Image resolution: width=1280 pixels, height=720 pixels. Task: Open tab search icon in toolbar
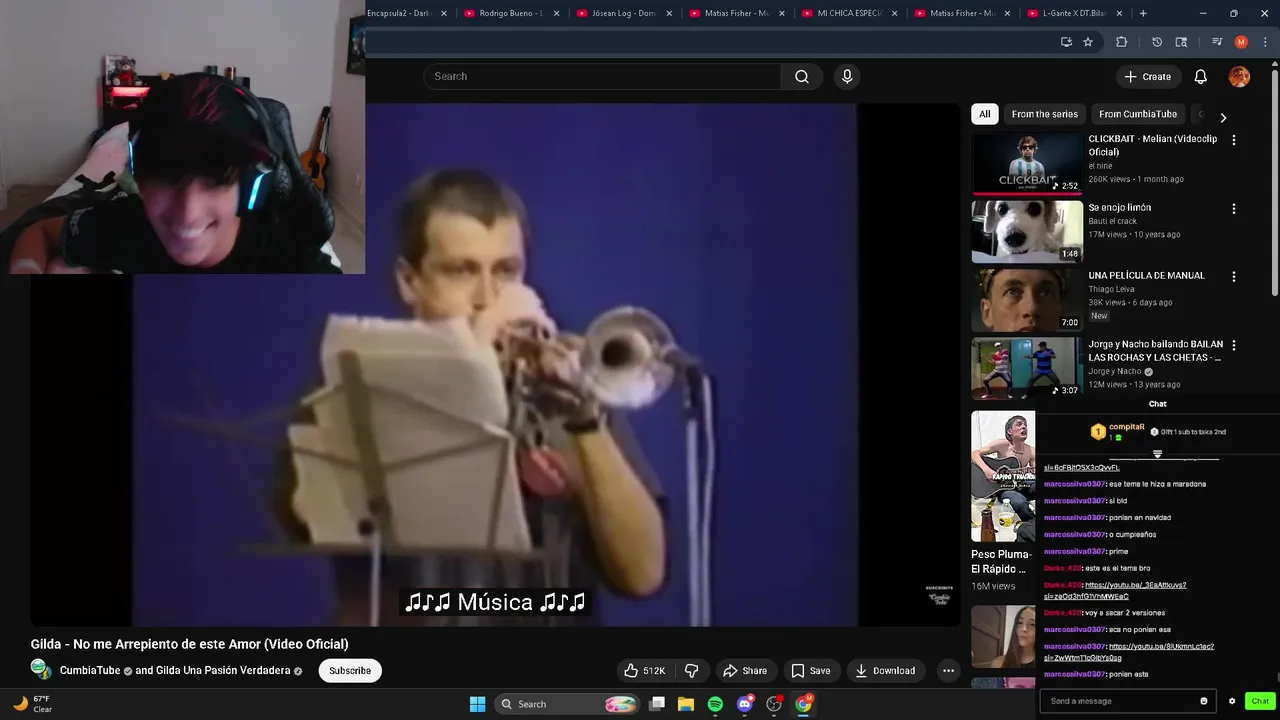click(x=1181, y=42)
